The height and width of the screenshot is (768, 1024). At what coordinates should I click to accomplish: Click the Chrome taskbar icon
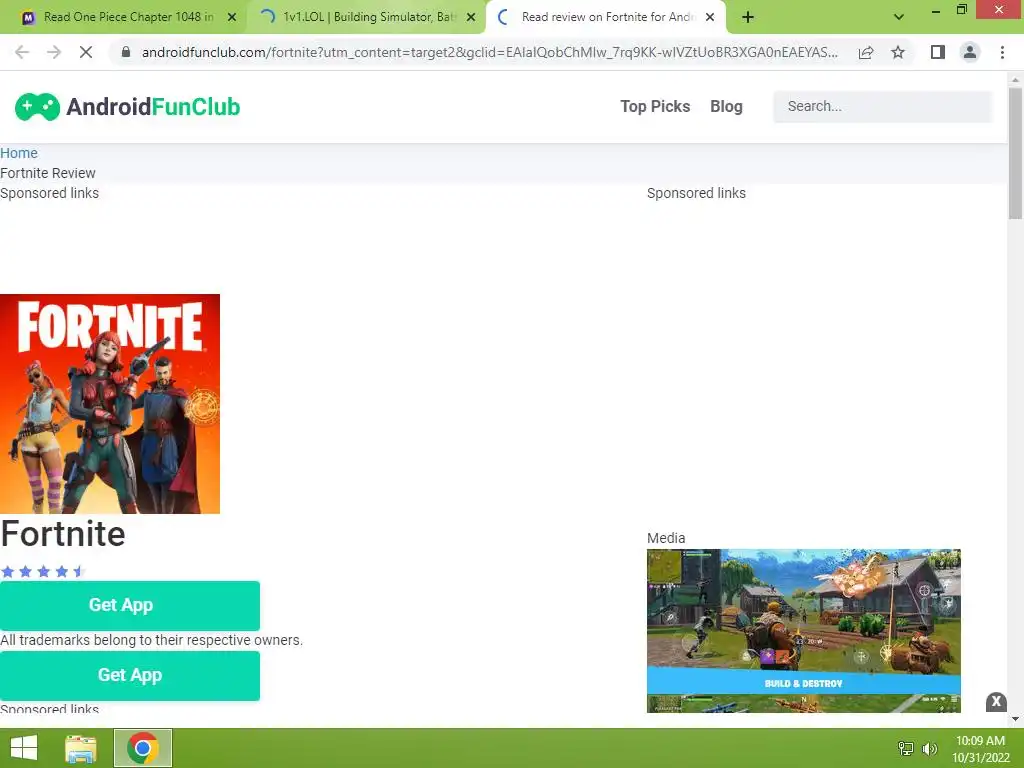pyautogui.click(x=143, y=748)
